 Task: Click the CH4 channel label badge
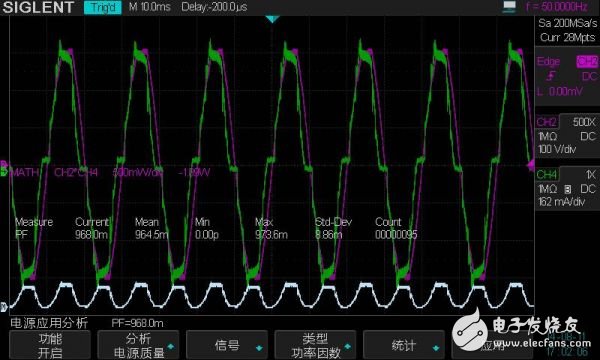pyautogui.click(x=547, y=174)
